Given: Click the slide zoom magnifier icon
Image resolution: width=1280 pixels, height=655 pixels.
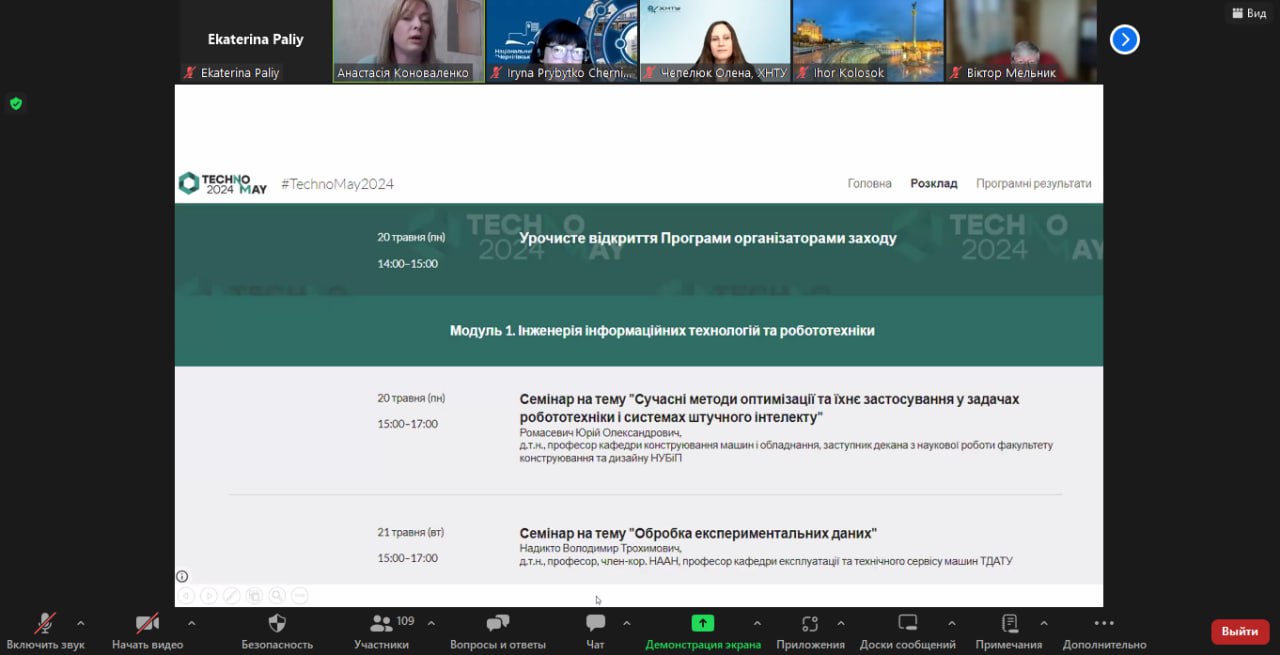Looking at the screenshot, I should coord(277,596).
